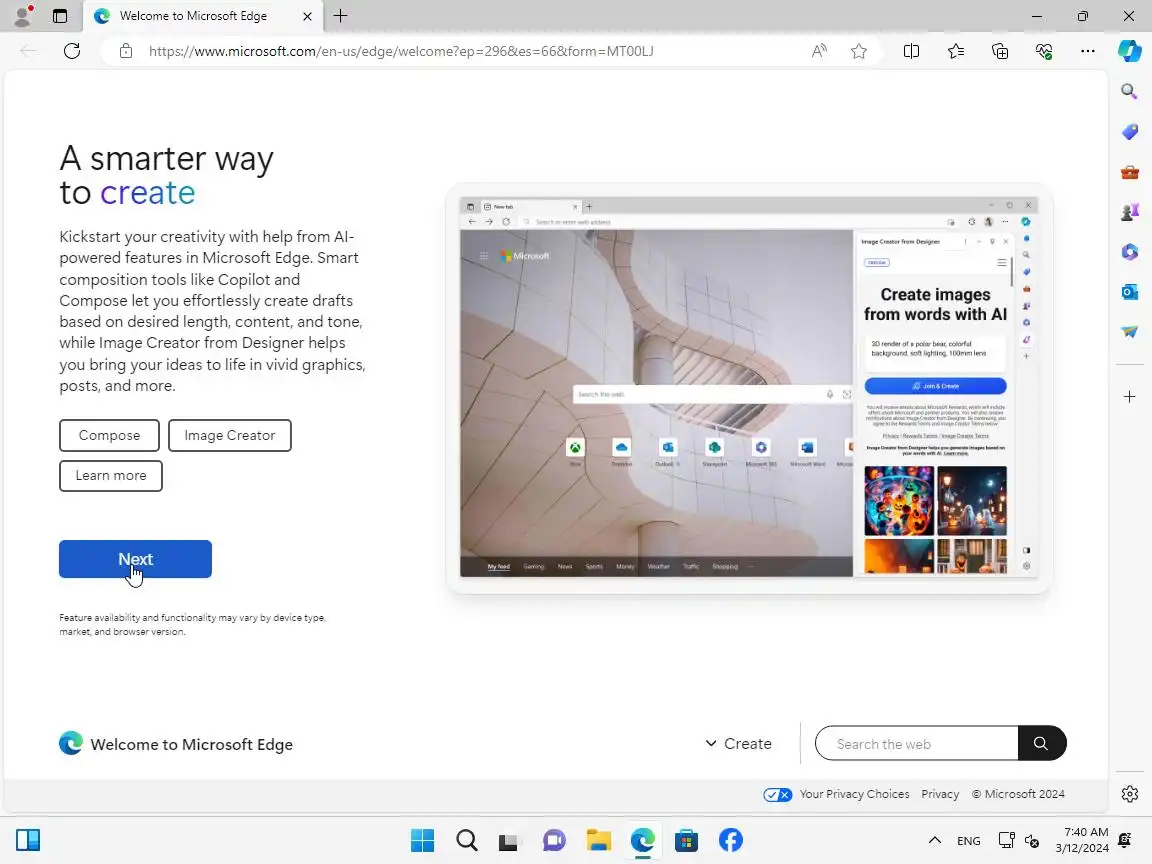Close the Welcome to Microsoft Edge tab

(x=307, y=16)
